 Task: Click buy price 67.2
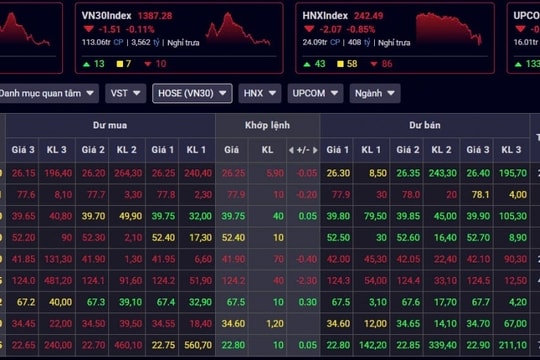(x=26, y=302)
